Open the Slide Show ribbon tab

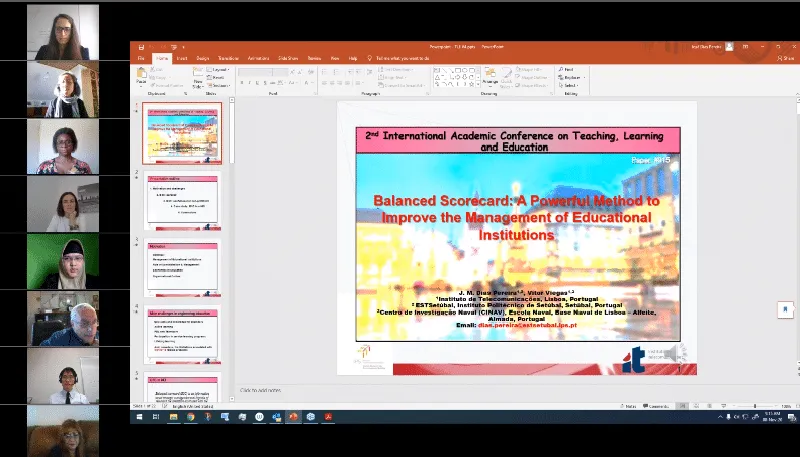point(288,58)
